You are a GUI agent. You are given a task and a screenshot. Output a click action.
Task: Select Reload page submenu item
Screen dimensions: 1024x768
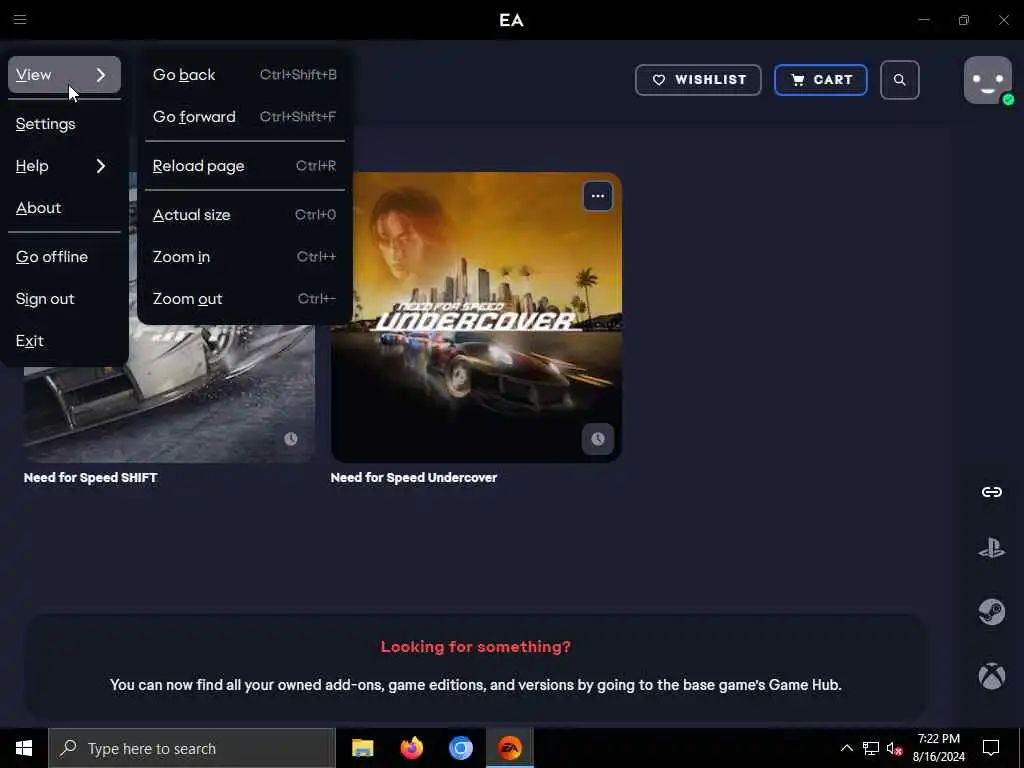pyautogui.click(x=244, y=166)
